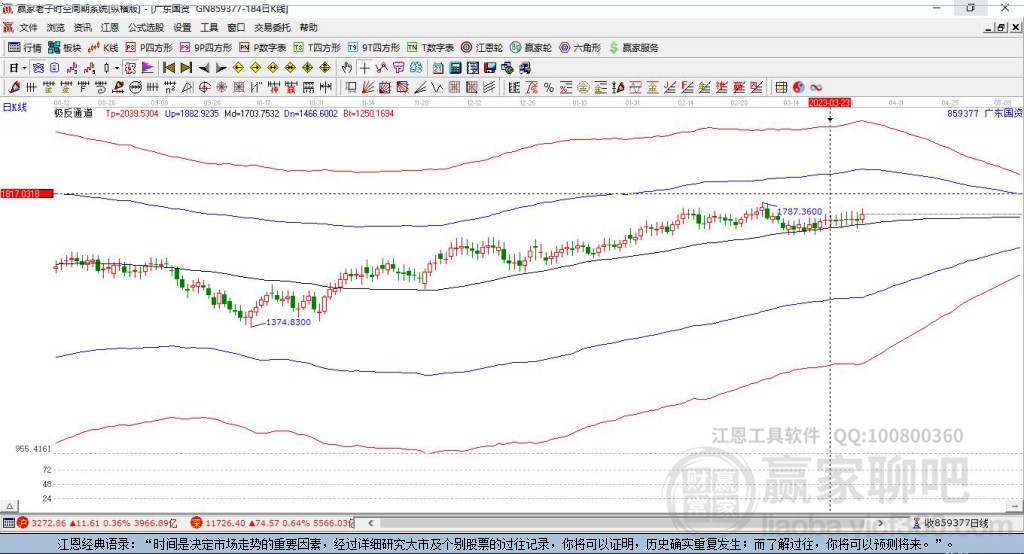Image resolution: width=1024 pixels, height=554 pixels.
Task: Open the P数字表 number table
Action: pyautogui.click(x=263, y=48)
